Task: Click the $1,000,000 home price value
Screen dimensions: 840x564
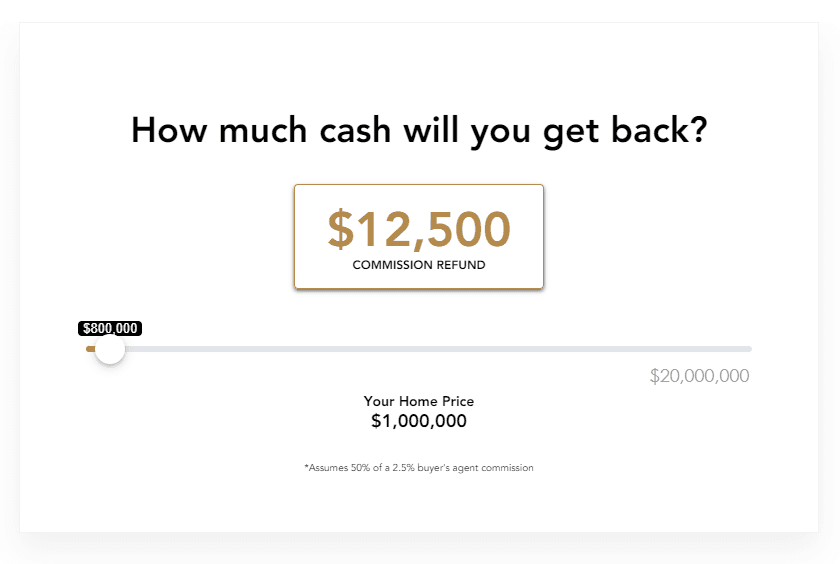Action: (x=419, y=421)
